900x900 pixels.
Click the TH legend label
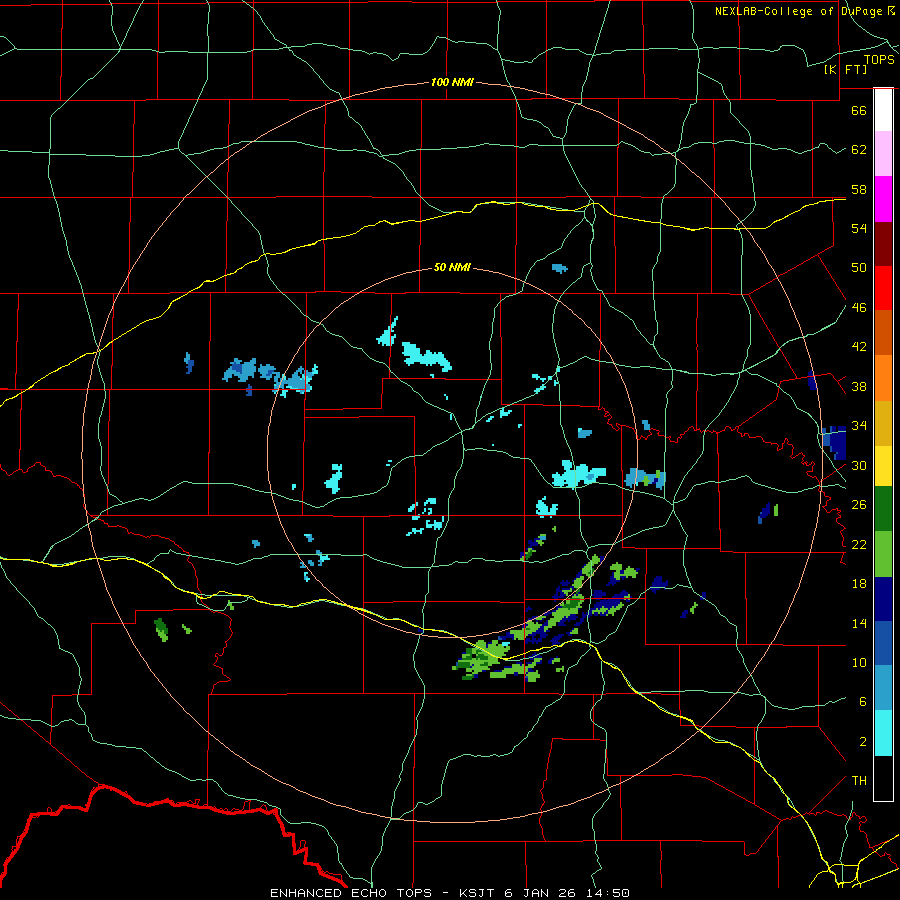[859, 781]
